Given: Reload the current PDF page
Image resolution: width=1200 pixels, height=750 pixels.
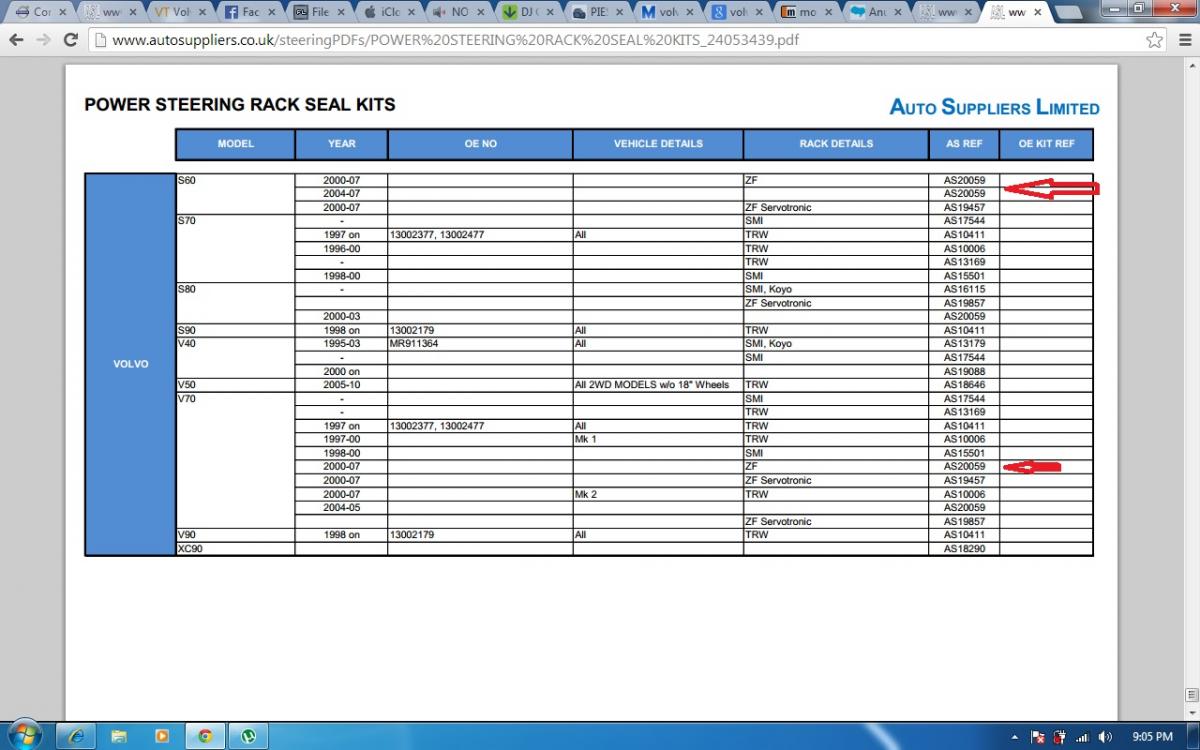Looking at the screenshot, I should coord(70,41).
